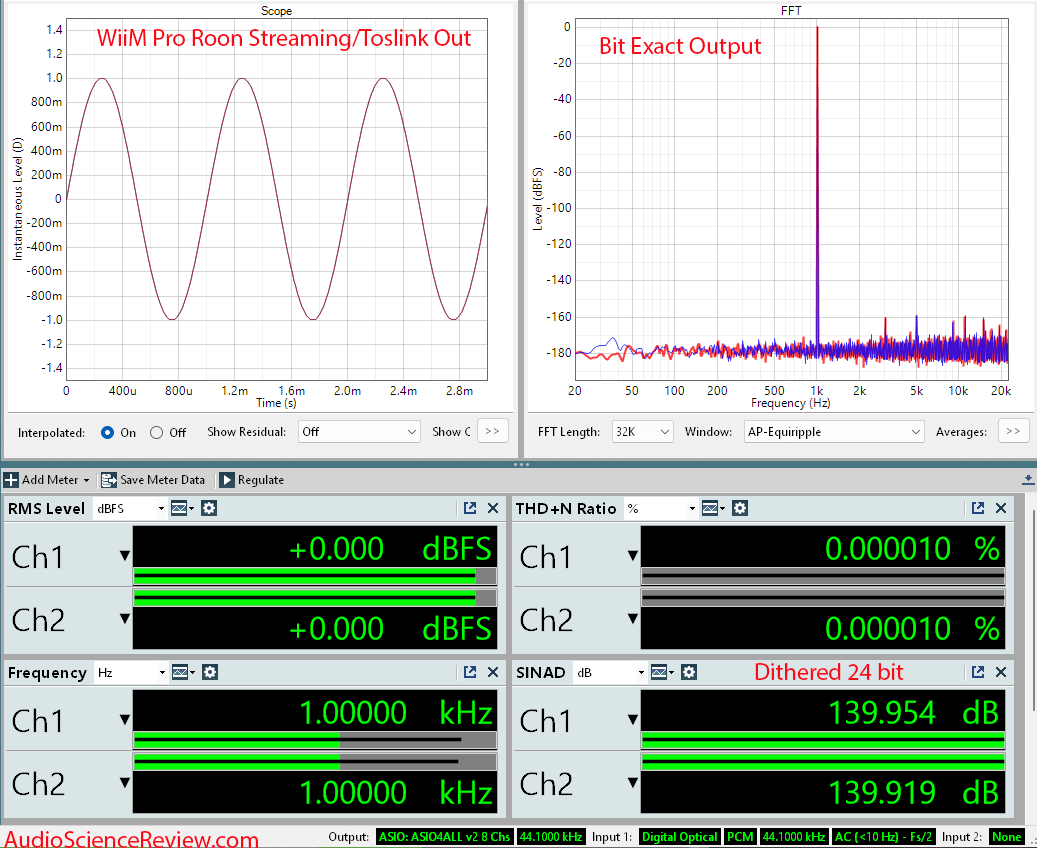Click SINAD Ch2 139.919 dB reading
This screenshot has width=1037, height=848.
(913, 792)
